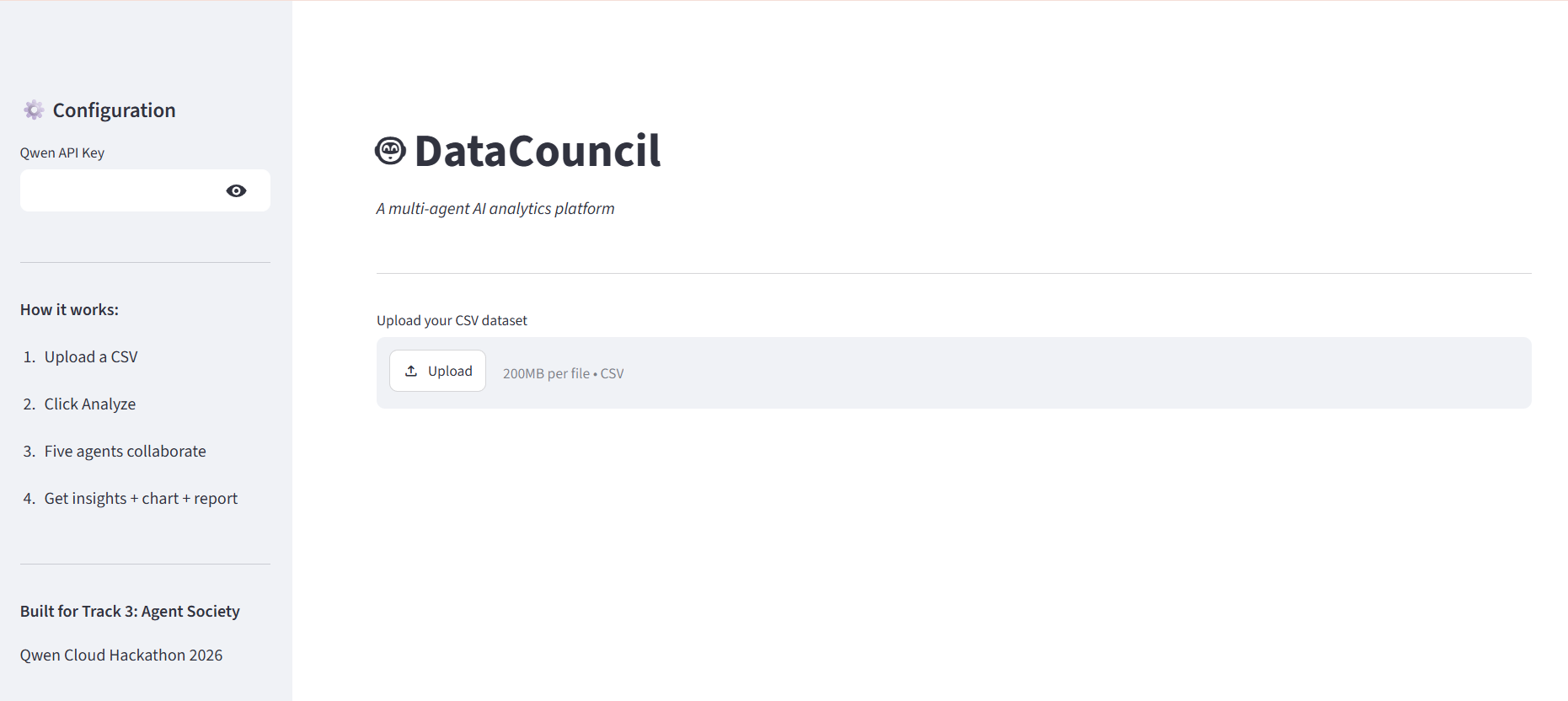Click the Qwen API Key label

click(x=62, y=153)
